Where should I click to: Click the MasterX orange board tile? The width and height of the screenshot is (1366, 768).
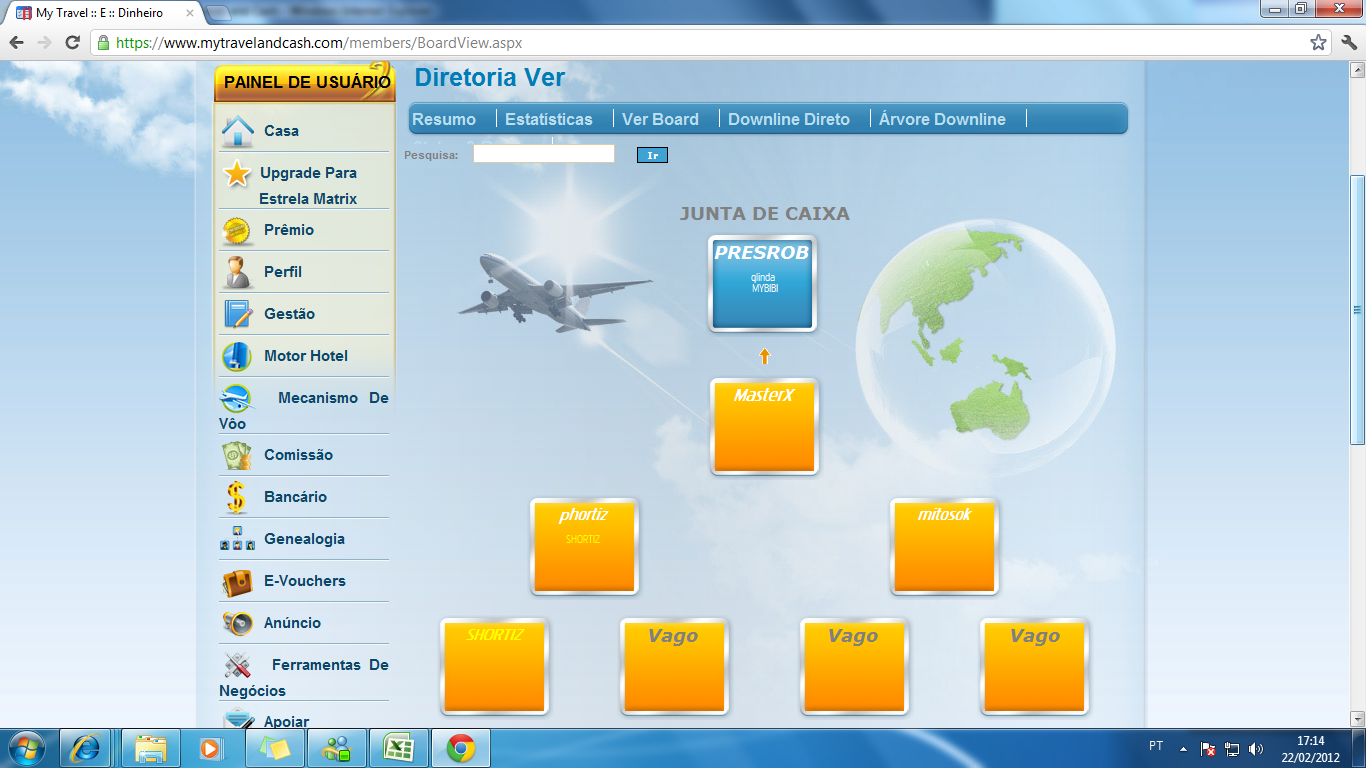tap(764, 427)
